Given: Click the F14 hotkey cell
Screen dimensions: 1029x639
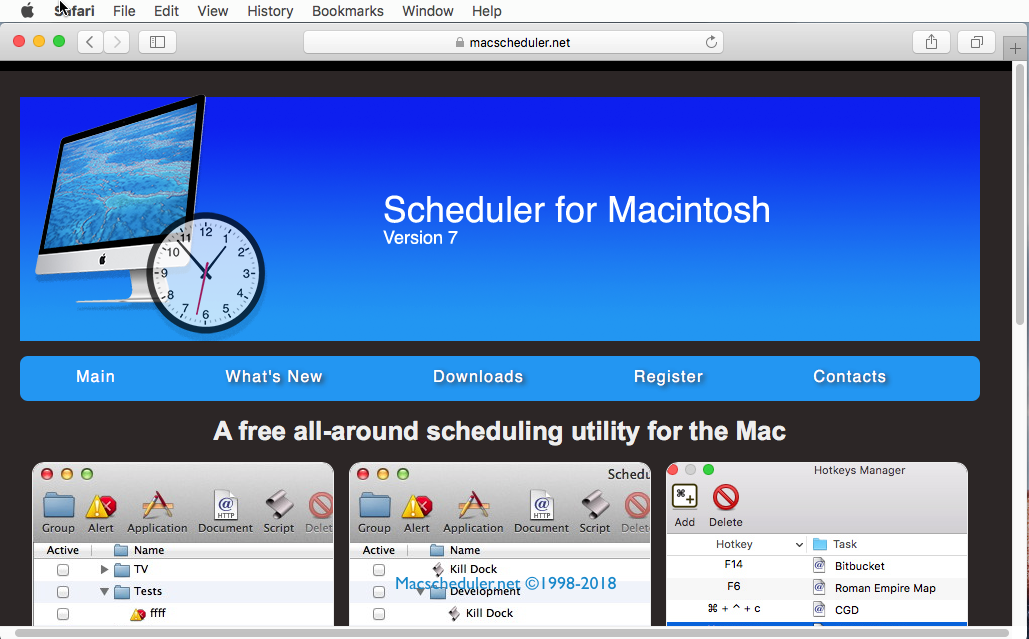Looking at the screenshot, I should [734, 564].
